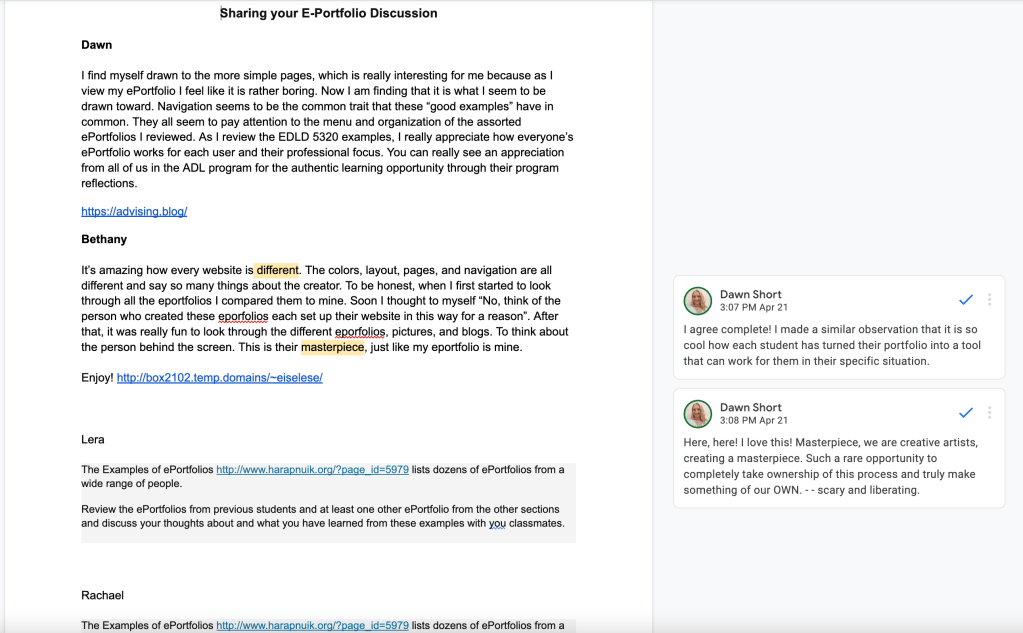Select the comment starting "I agree complete!"
Viewport: 1023px width, 633px height.
tap(830, 345)
